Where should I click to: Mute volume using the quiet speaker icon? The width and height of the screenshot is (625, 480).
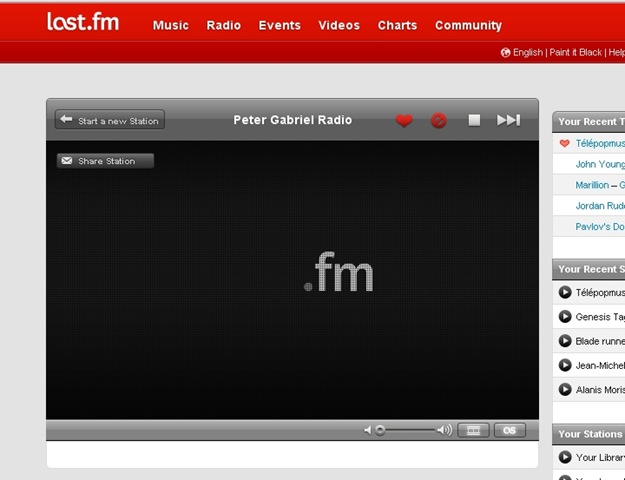pyautogui.click(x=368, y=430)
